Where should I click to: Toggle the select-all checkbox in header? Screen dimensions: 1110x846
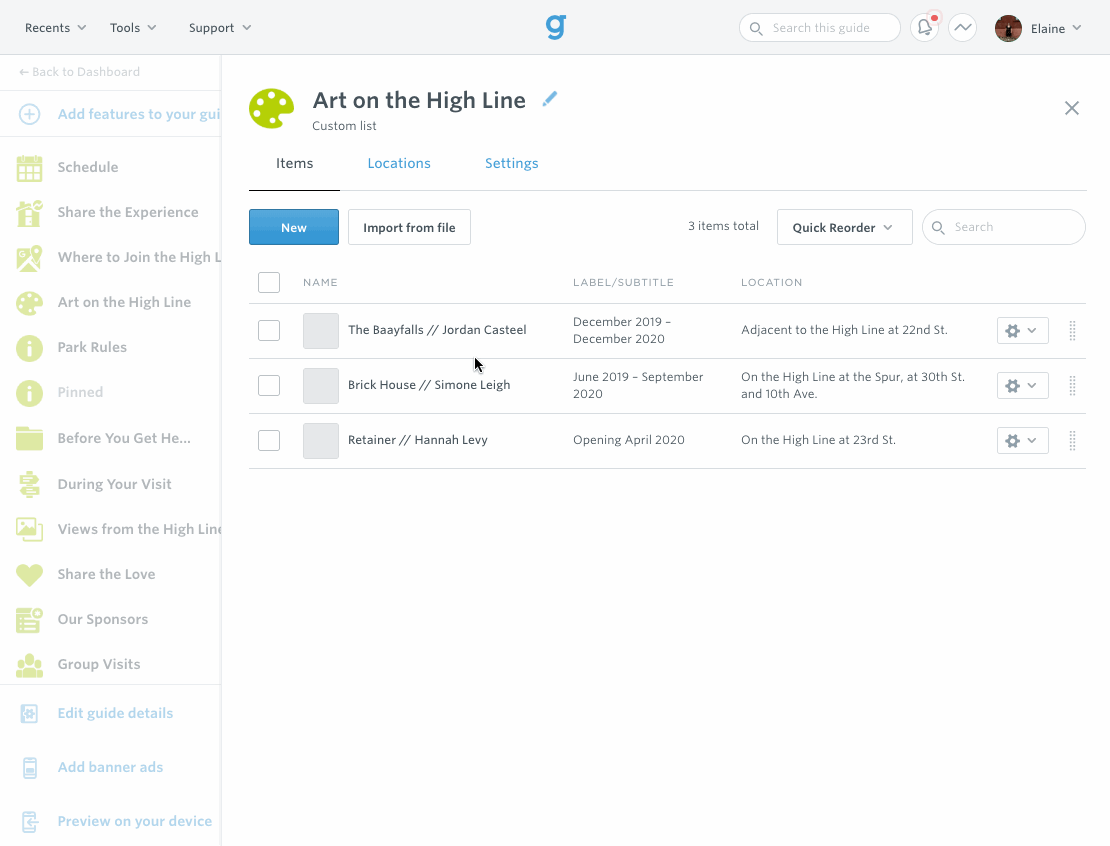point(269,283)
